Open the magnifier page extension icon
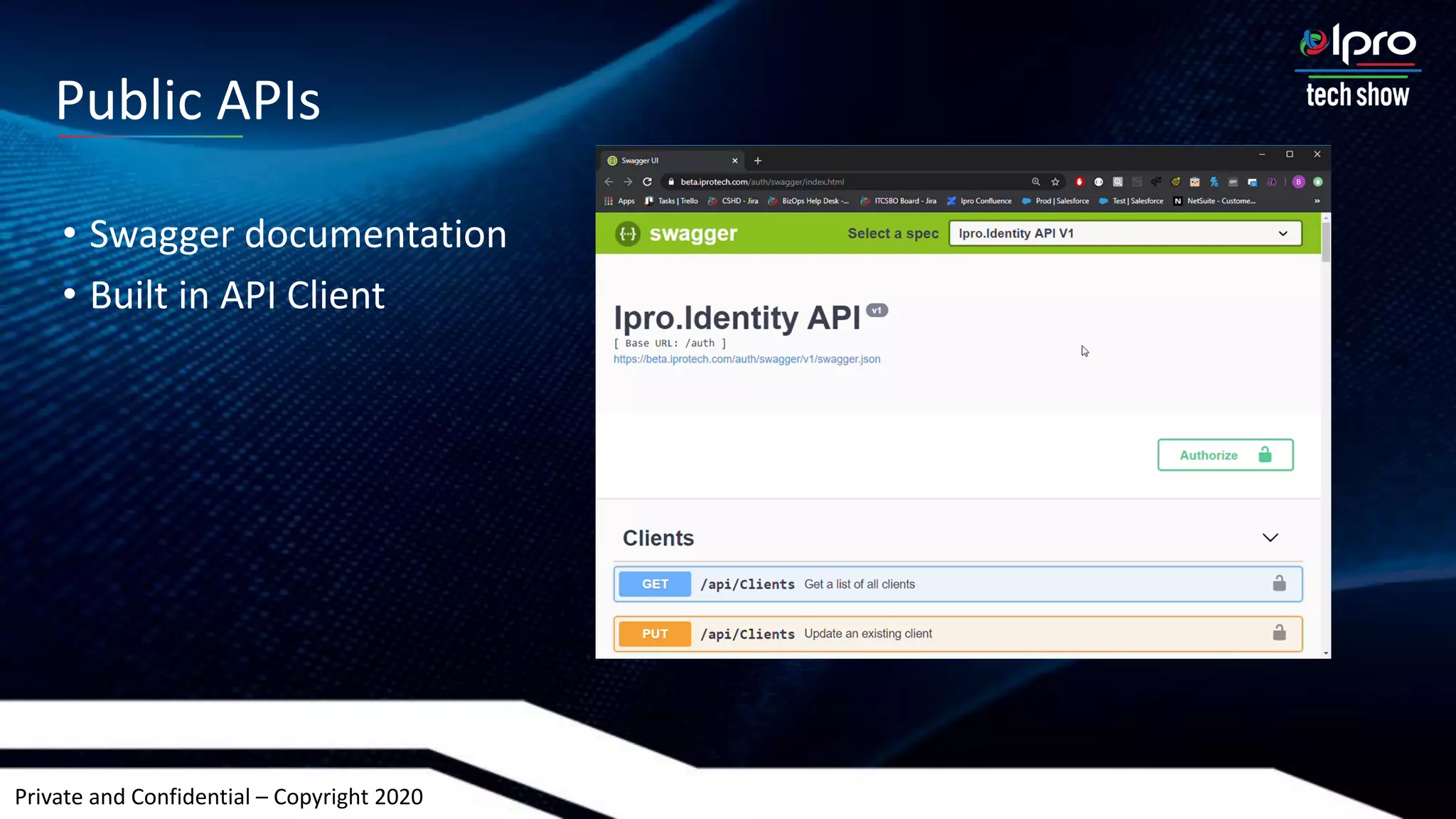Image resolution: width=1456 pixels, height=819 pixels. pos(1118,182)
